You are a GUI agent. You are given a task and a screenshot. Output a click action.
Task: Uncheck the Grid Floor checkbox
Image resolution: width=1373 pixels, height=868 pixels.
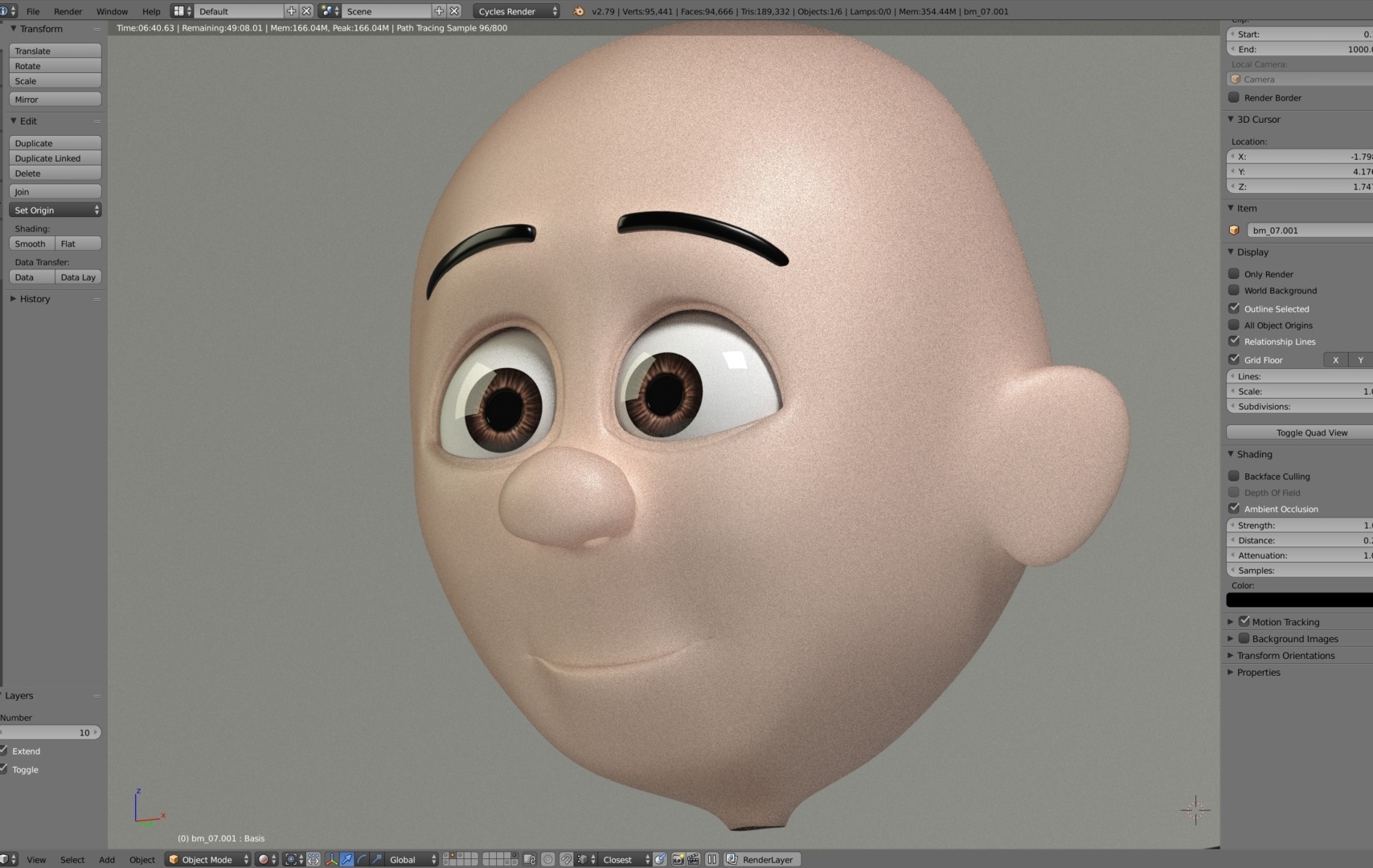tap(1234, 359)
